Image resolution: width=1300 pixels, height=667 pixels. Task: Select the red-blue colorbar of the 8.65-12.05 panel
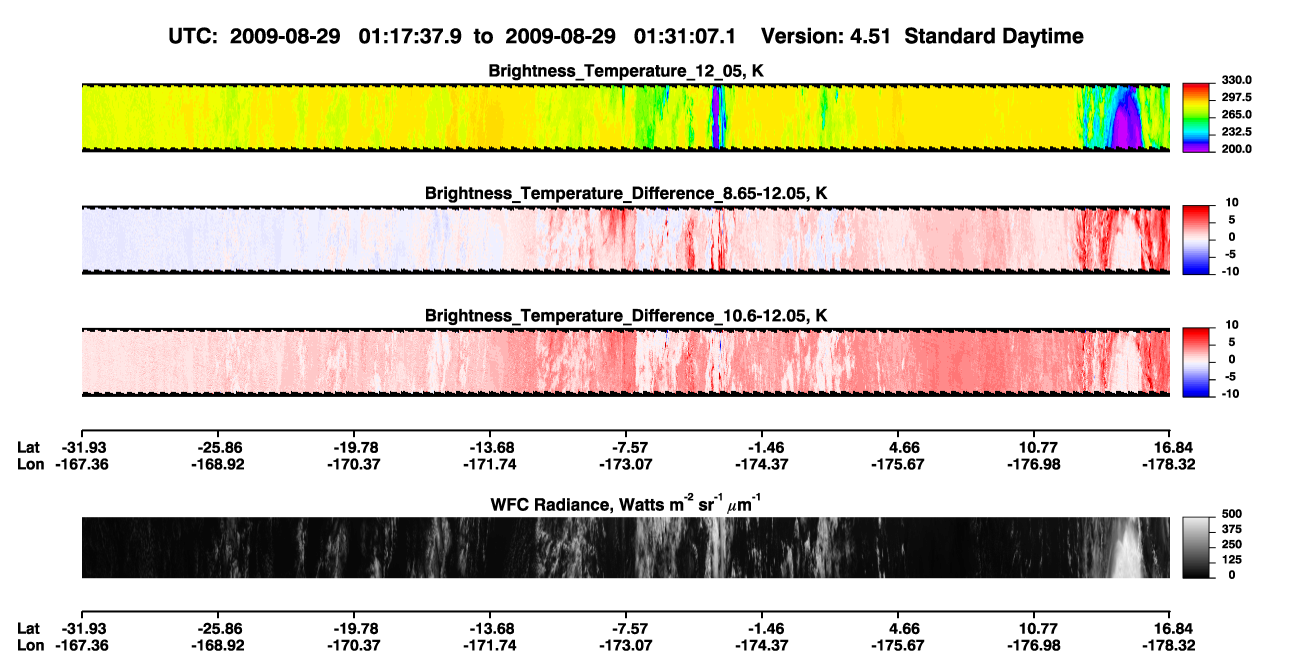[1196, 238]
